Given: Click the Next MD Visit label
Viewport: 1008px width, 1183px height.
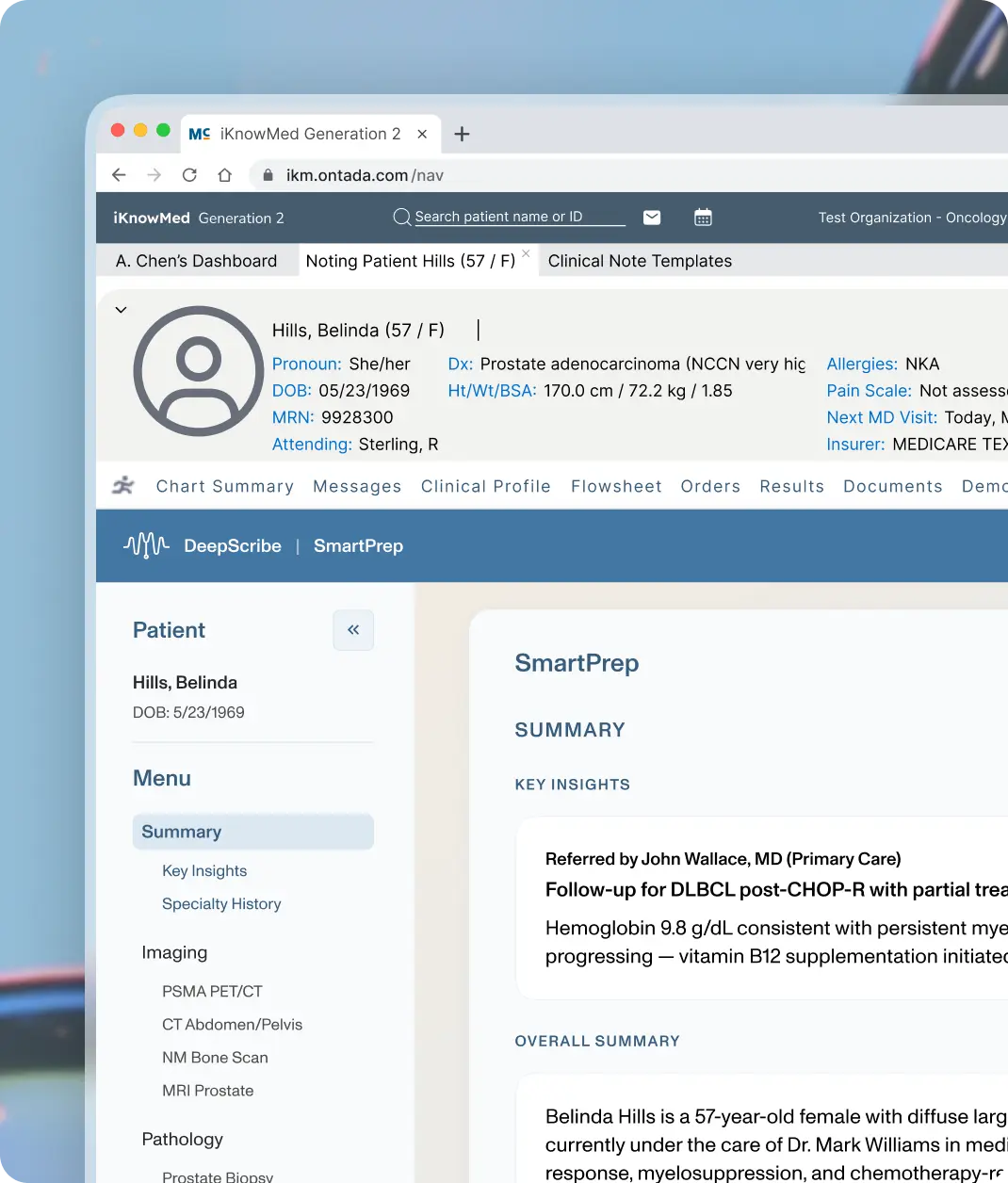Looking at the screenshot, I should tap(882, 417).
